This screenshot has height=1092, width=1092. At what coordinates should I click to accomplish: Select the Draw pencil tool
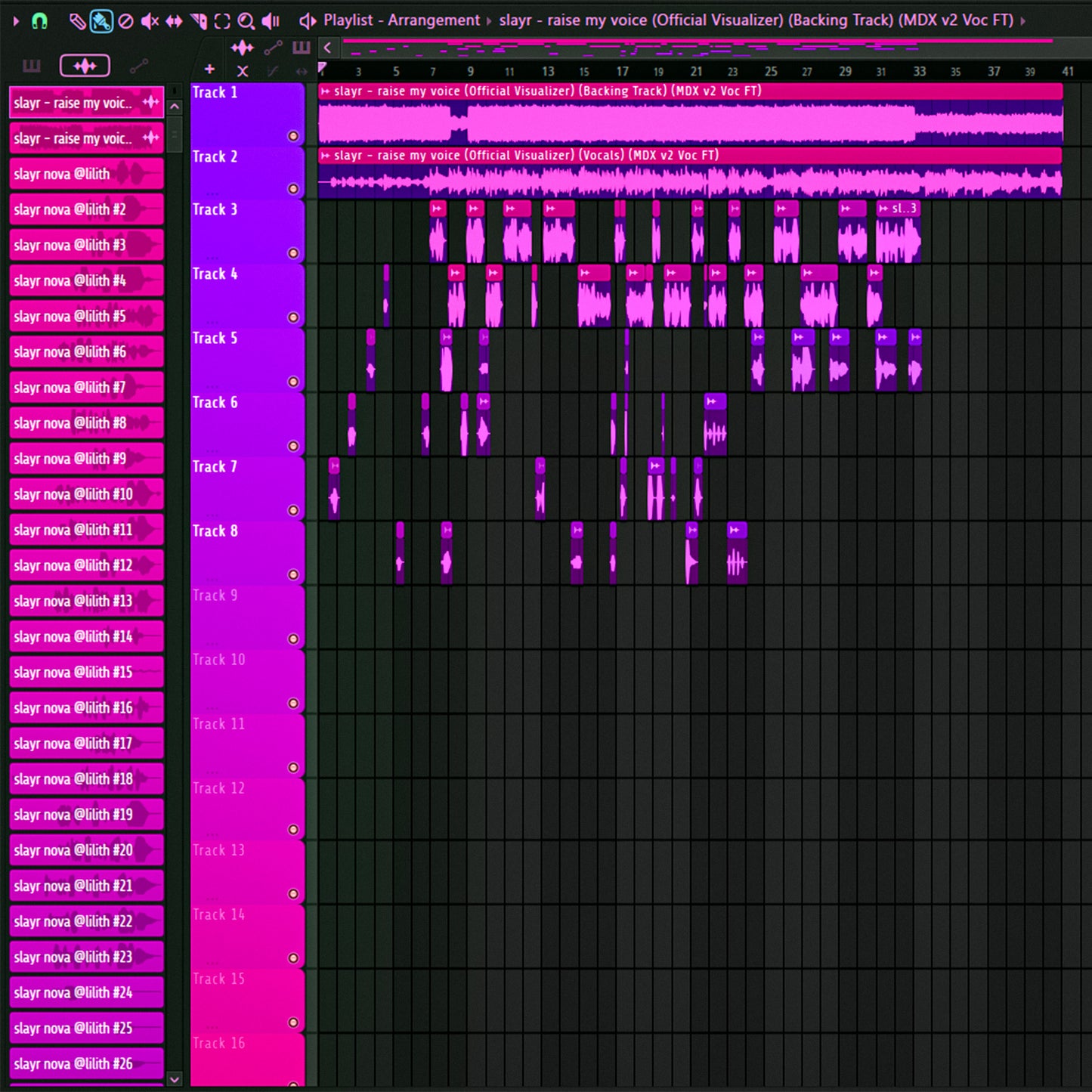(77, 21)
